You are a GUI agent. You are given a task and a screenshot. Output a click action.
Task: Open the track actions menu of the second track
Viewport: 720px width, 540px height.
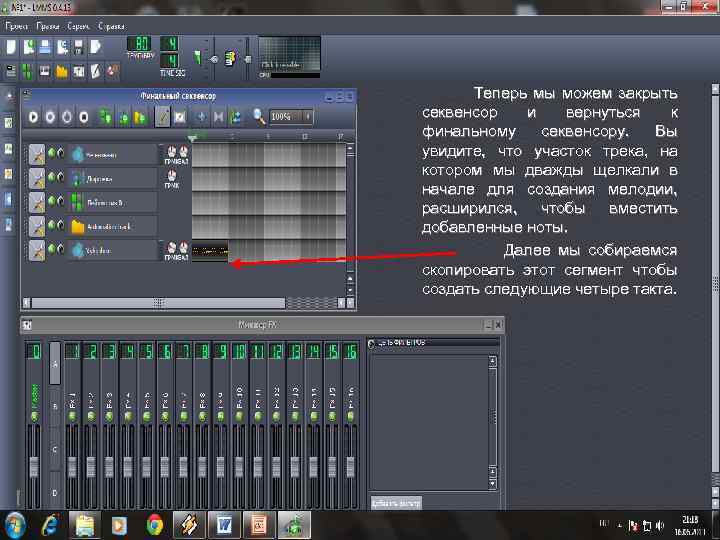pos(37,179)
